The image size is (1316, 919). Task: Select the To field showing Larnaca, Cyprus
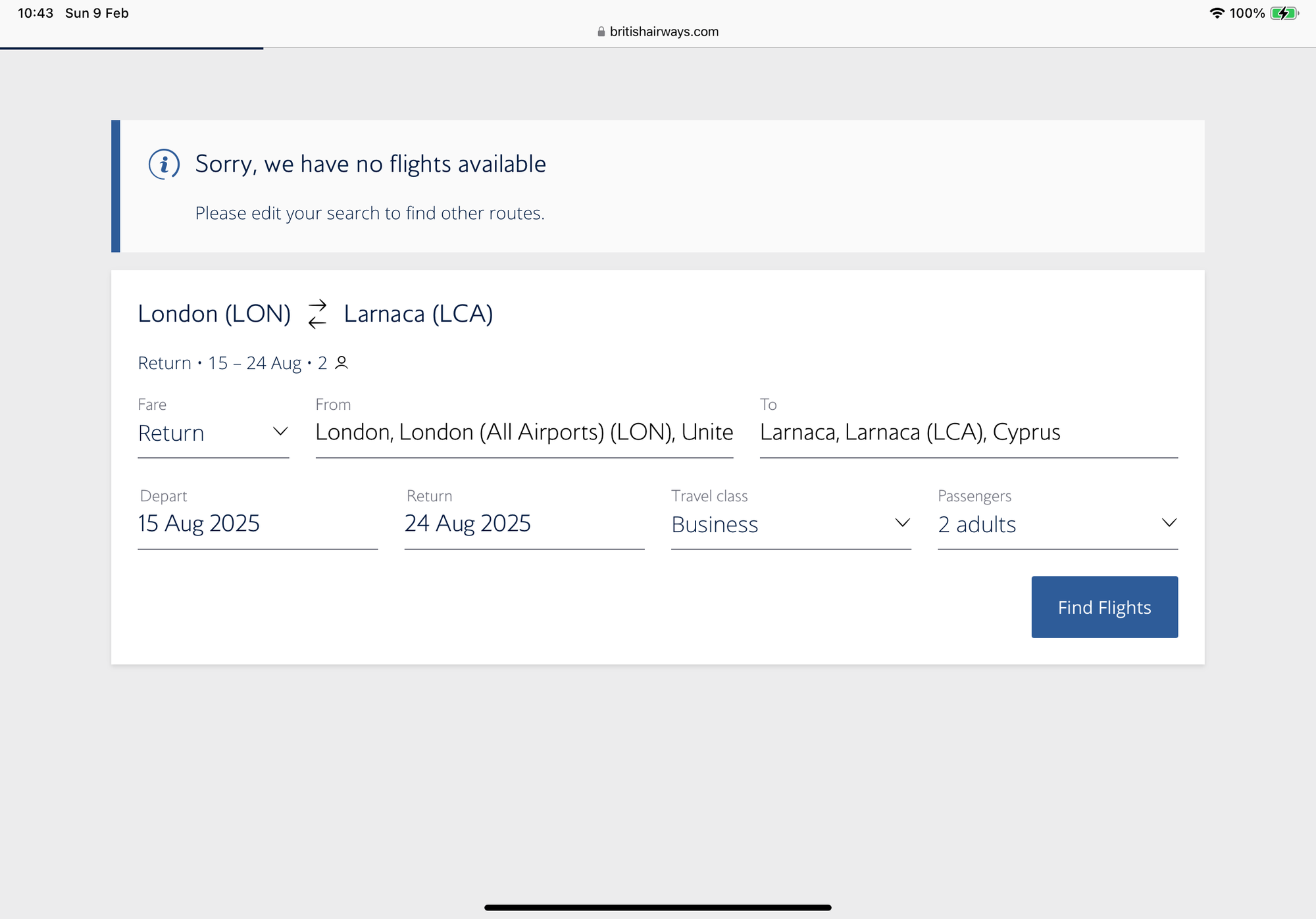968,432
